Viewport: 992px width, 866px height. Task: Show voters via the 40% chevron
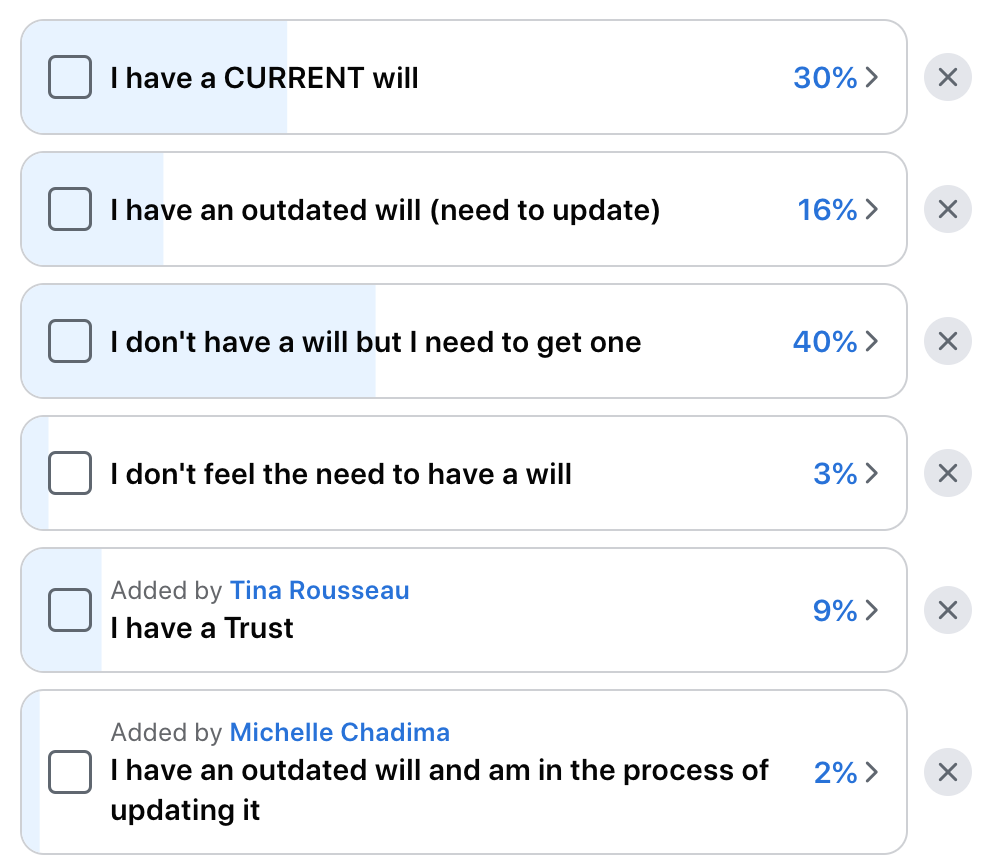pyautogui.click(x=872, y=341)
